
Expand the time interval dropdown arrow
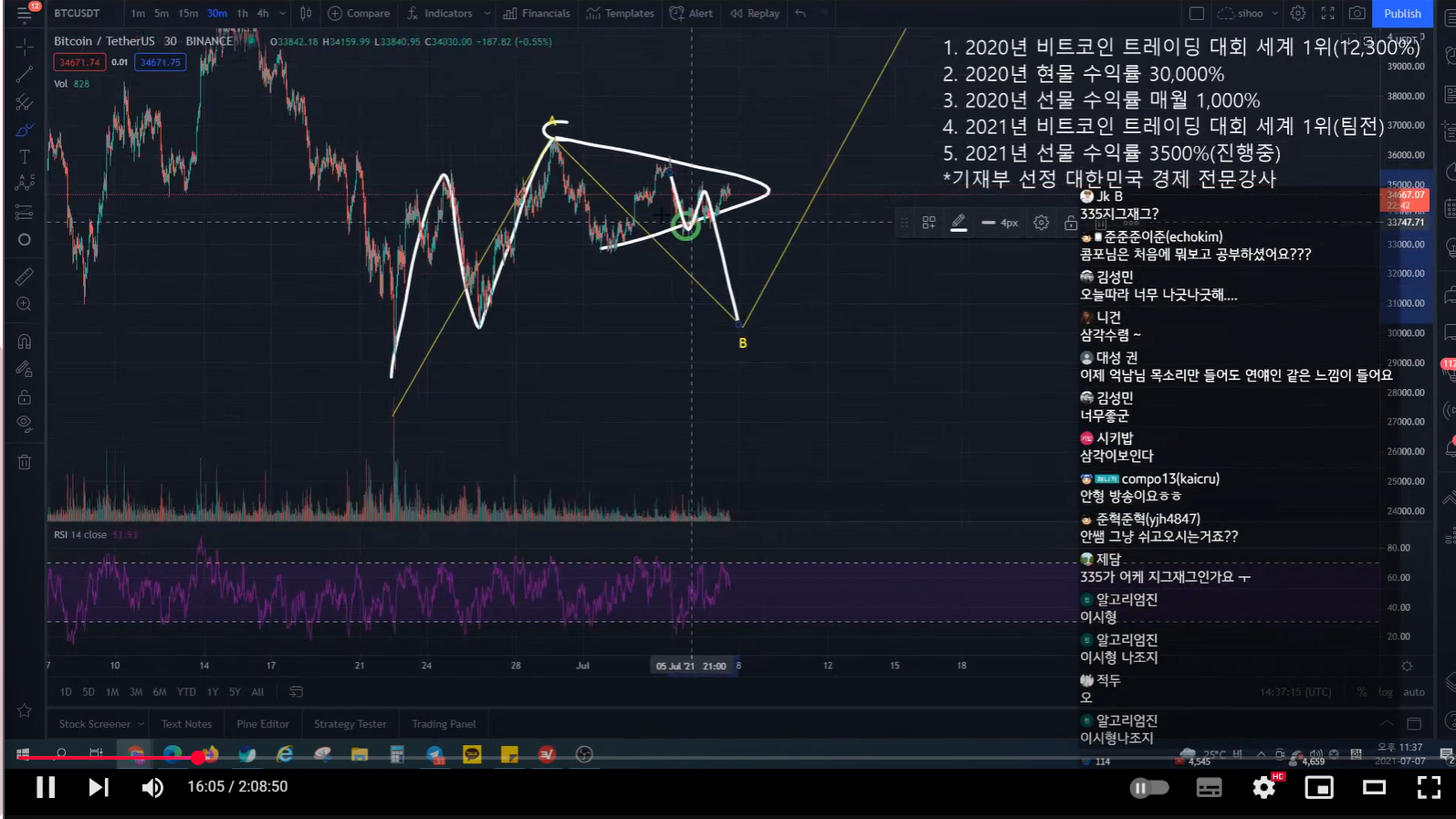[283, 14]
